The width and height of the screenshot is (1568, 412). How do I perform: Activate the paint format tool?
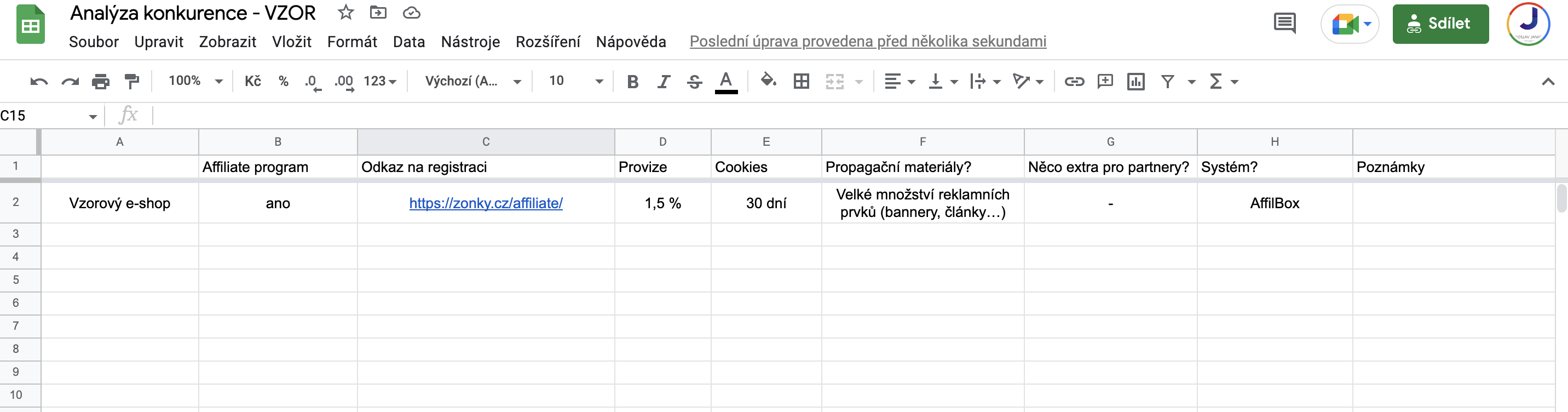coord(131,81)
